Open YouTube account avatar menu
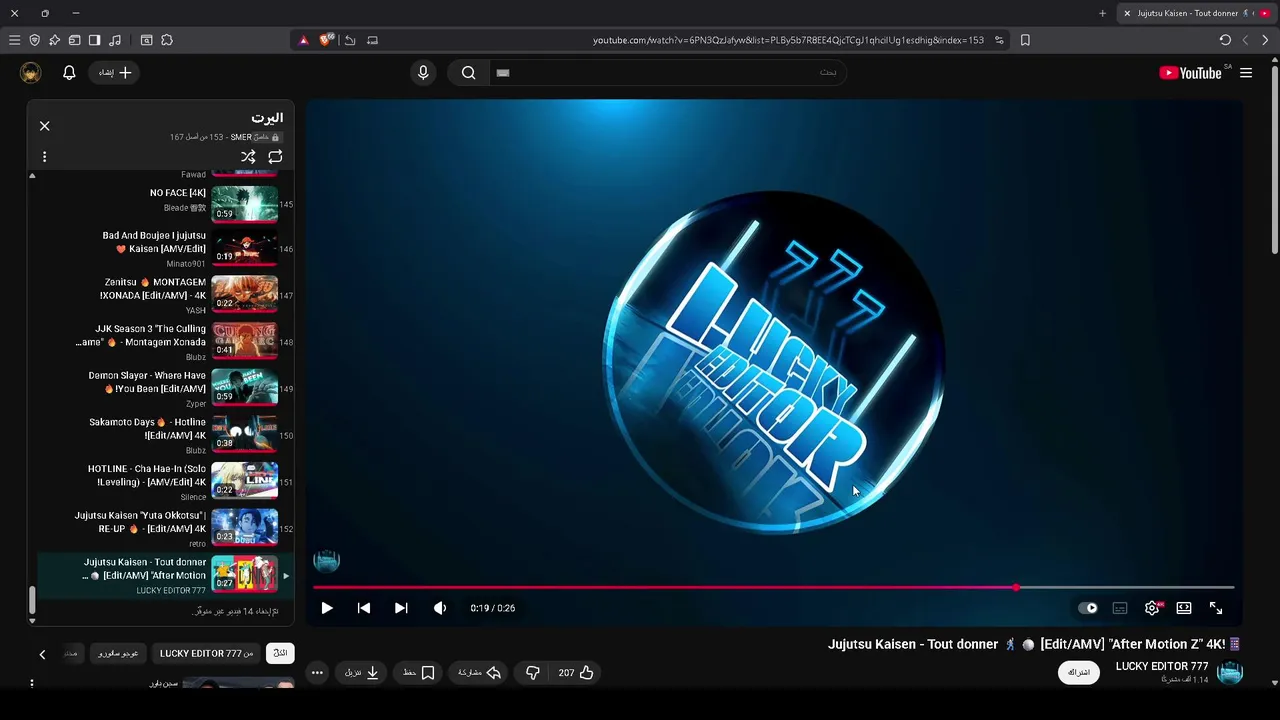 [x=31, y=72]
